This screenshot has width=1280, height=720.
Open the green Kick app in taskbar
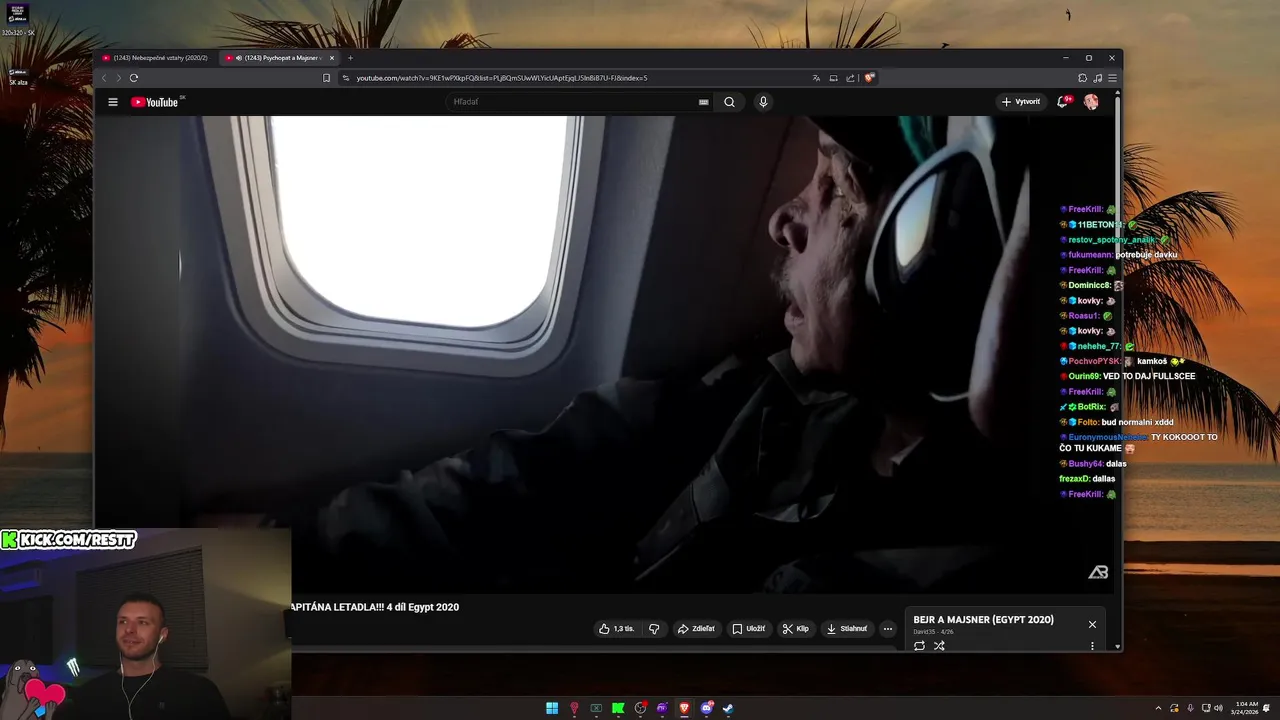click(618, 708)
